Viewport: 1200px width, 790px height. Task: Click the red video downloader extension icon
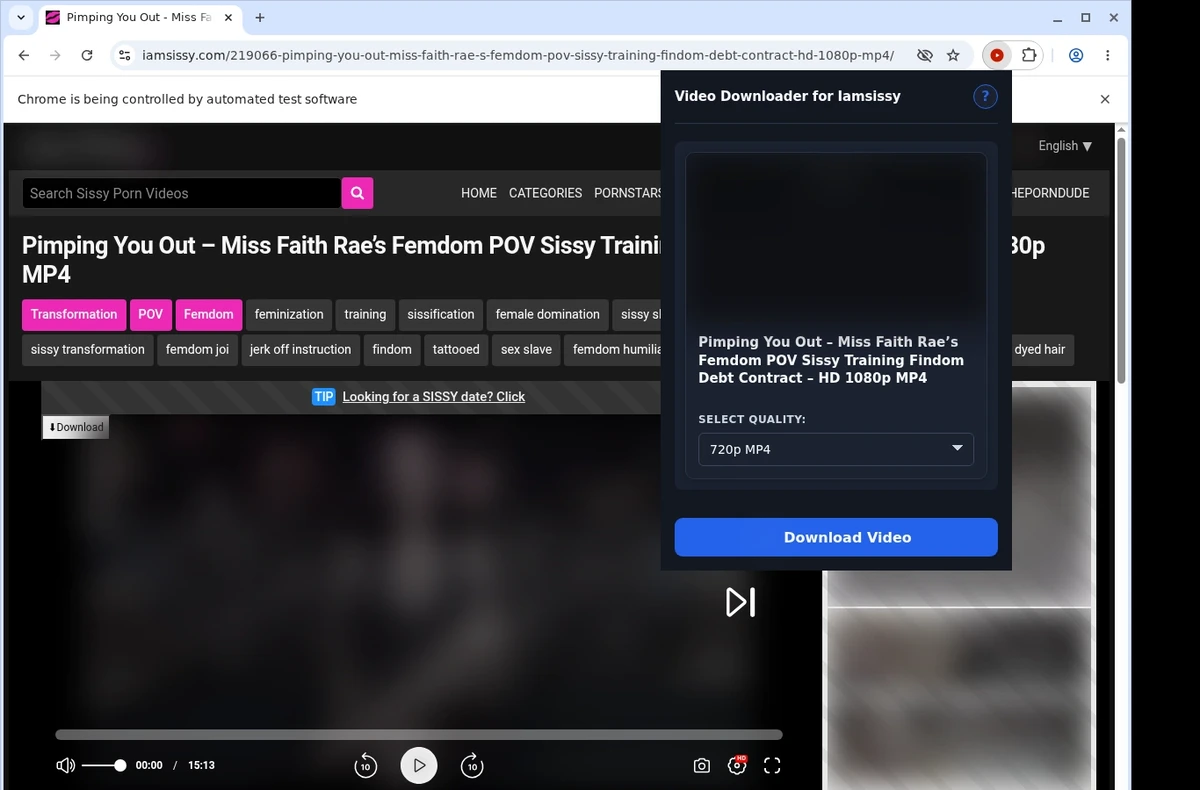pyautogui.click(x=996, y=56)
